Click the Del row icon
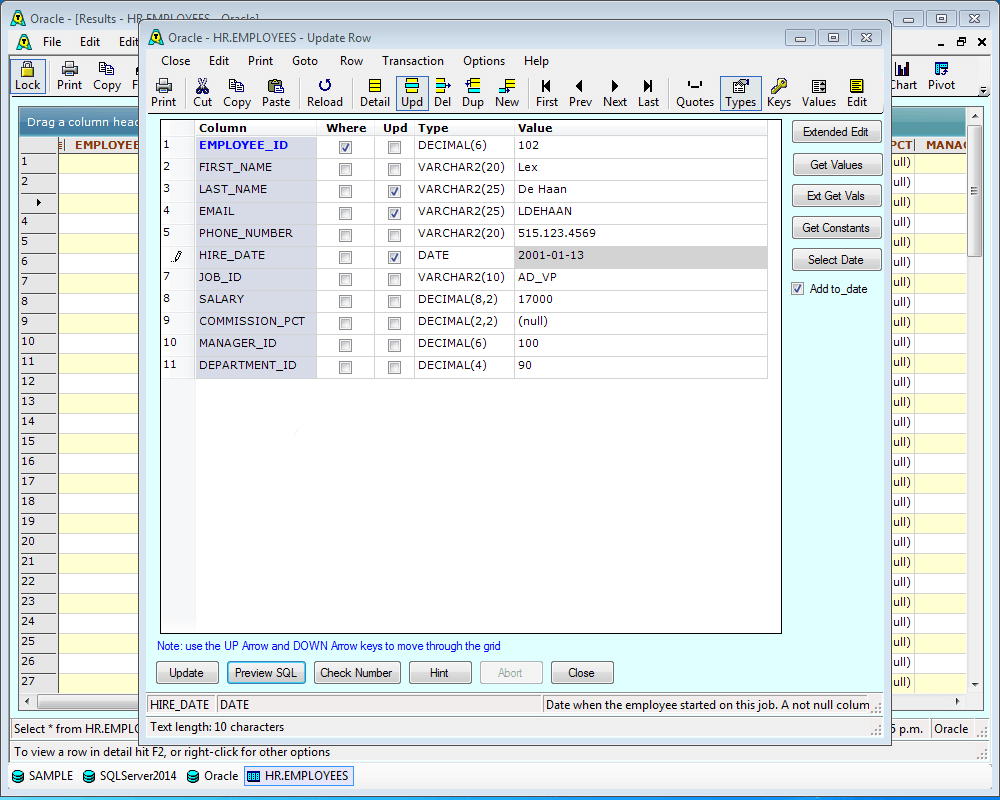 click(443, 93)
